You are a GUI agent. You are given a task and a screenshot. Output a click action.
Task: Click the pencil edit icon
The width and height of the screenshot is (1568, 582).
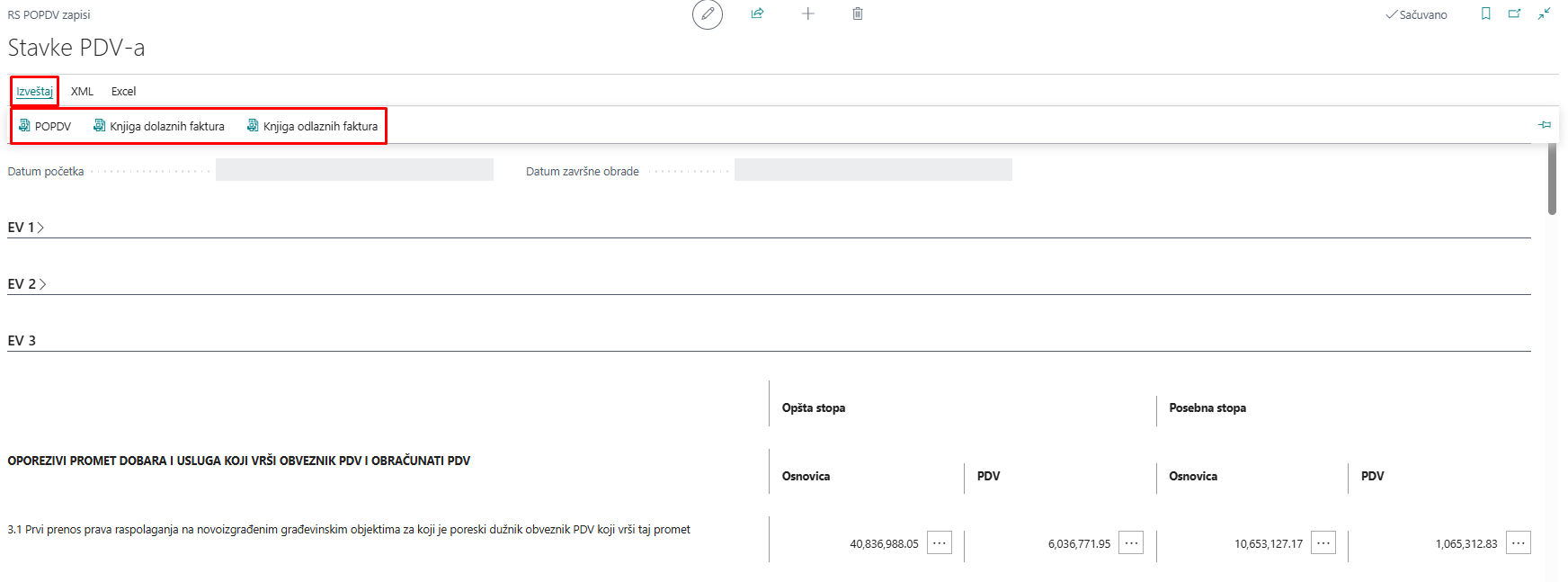pos(708,14)
